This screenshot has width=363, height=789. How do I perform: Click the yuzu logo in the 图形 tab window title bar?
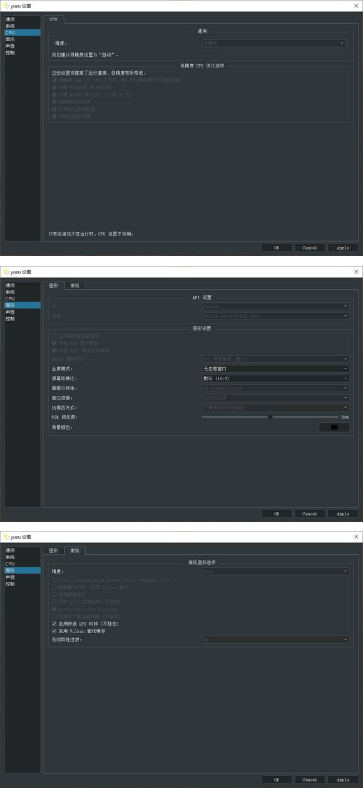[6, 272]
